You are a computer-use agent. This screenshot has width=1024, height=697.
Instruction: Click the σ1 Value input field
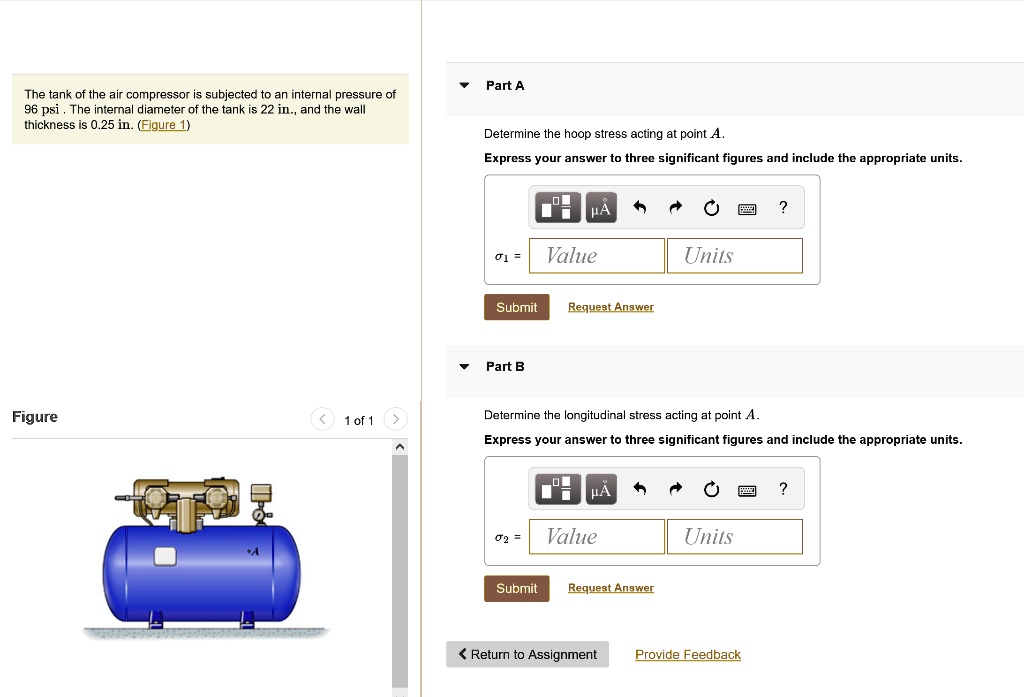[x=597, y=255]
